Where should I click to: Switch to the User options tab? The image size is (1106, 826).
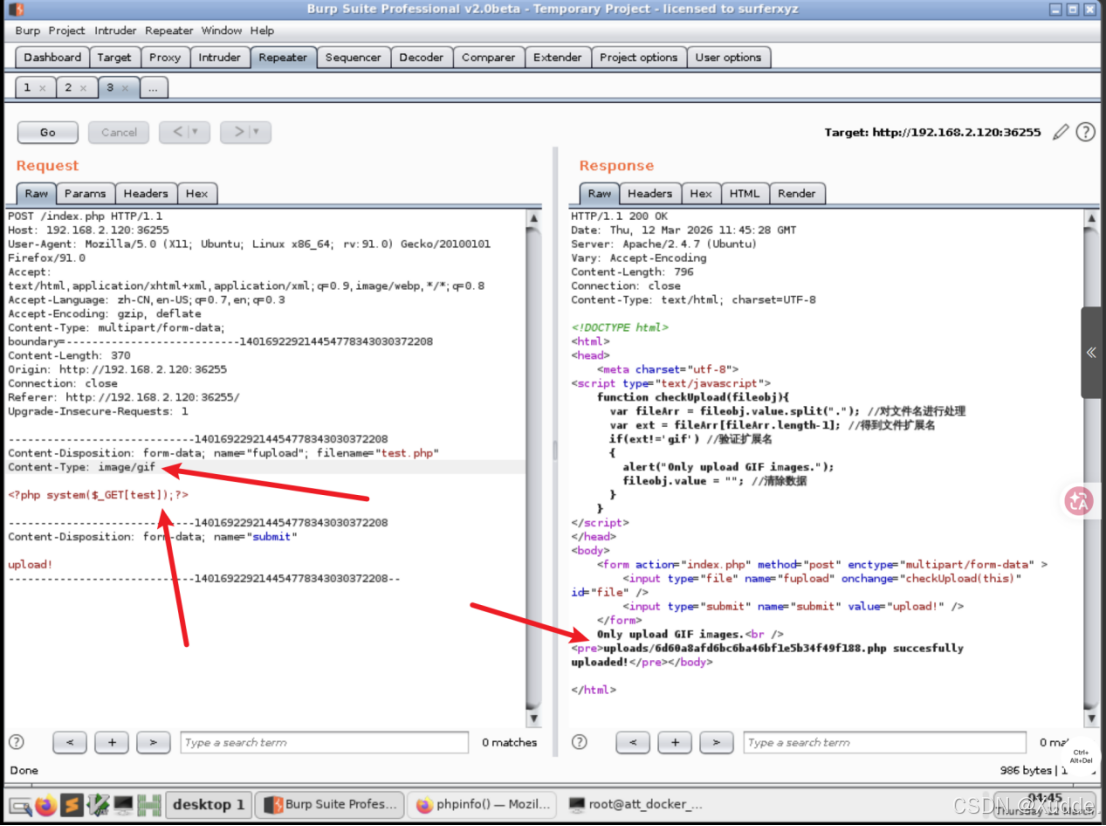click(x=728, y=57)
